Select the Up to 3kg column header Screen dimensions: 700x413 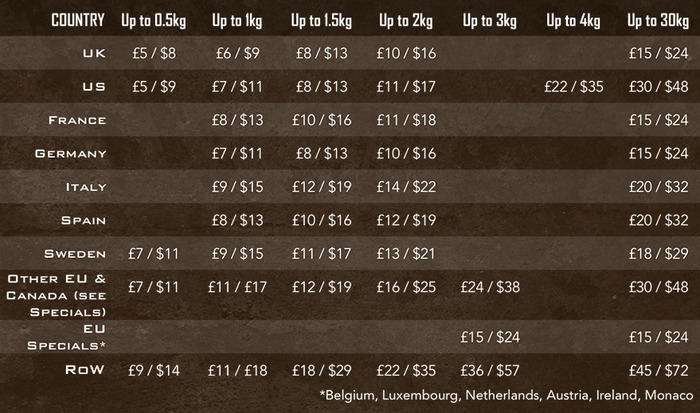tap(490, 21)
